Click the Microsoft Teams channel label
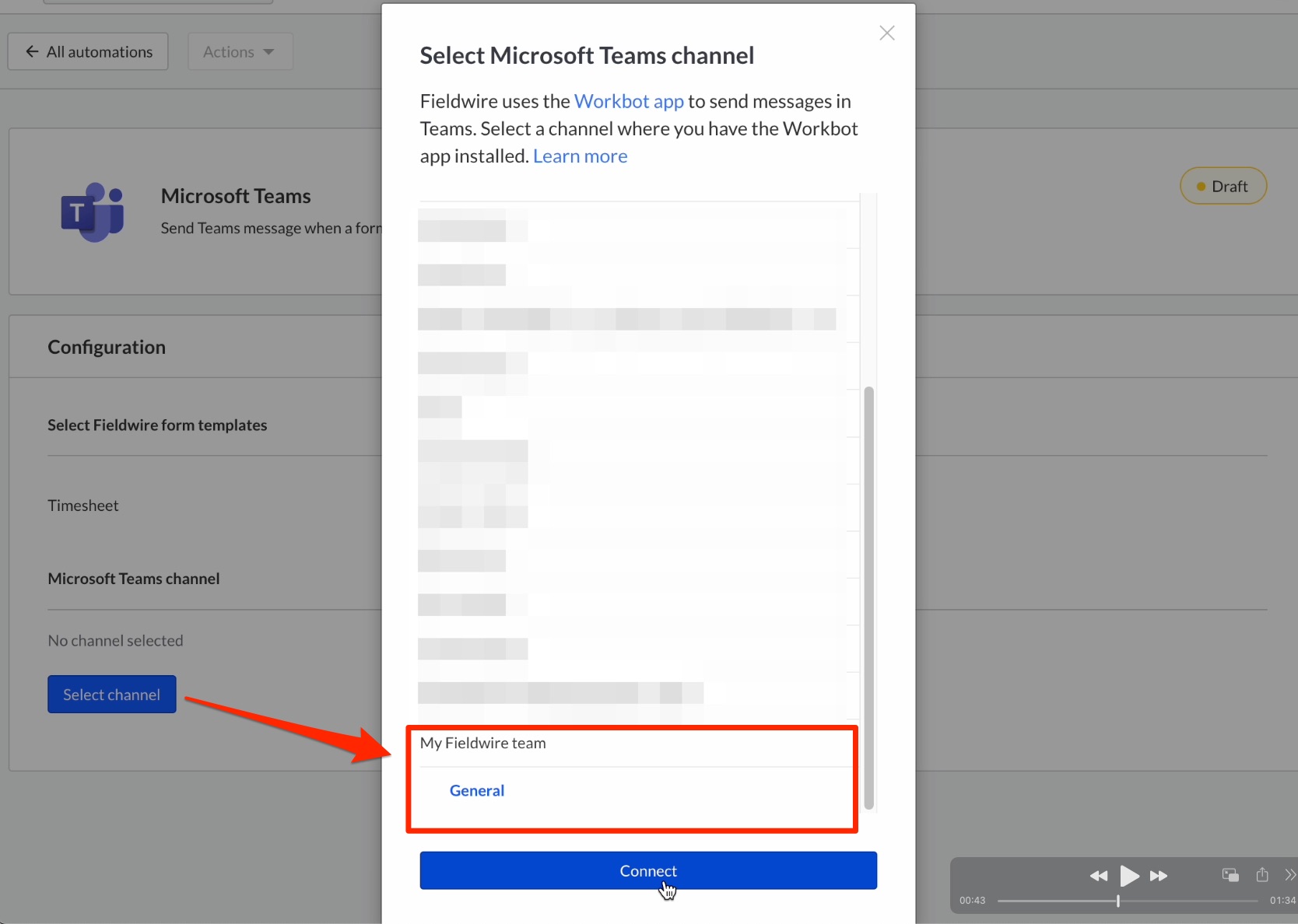The width and height of the screenshot is (1298, 924). point(134,579)
